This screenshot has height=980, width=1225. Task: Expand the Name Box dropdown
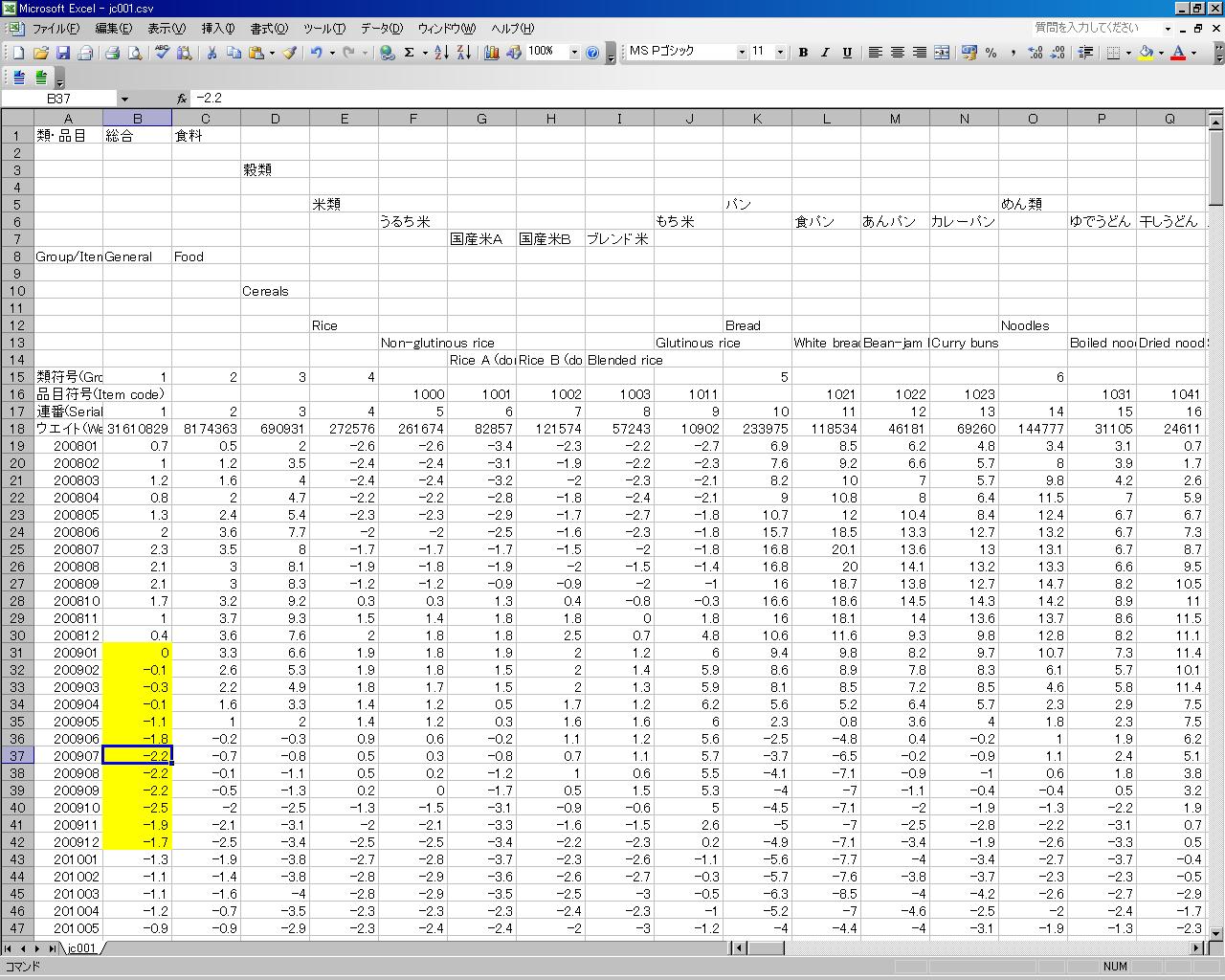pyautogui.click(x=124, y=99)
